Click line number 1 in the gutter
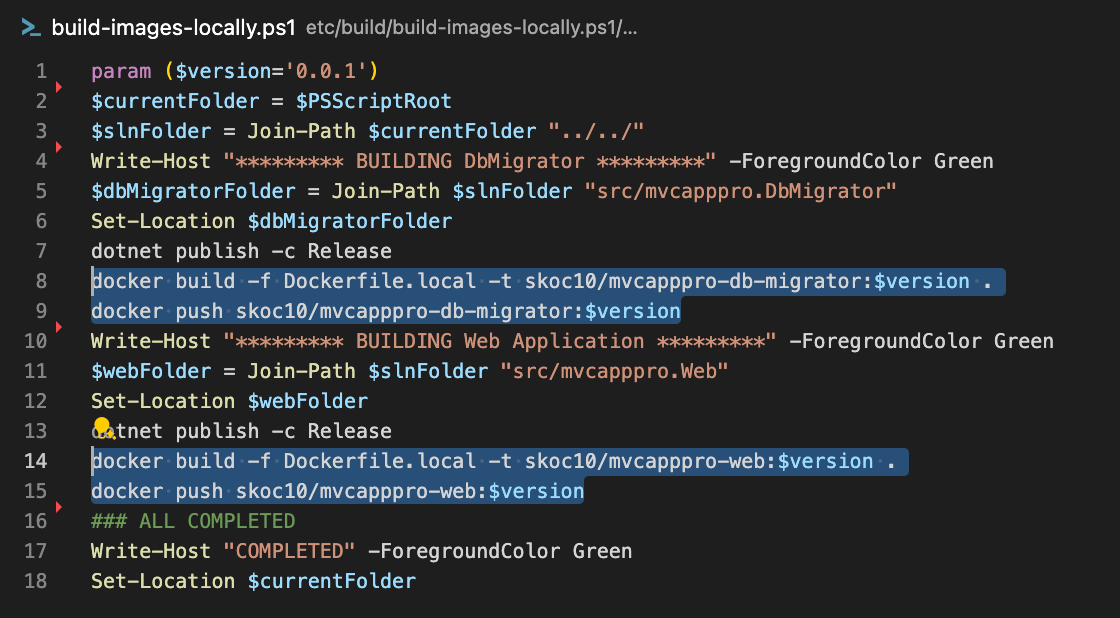1120x618 pixels. tap(40, 71)
